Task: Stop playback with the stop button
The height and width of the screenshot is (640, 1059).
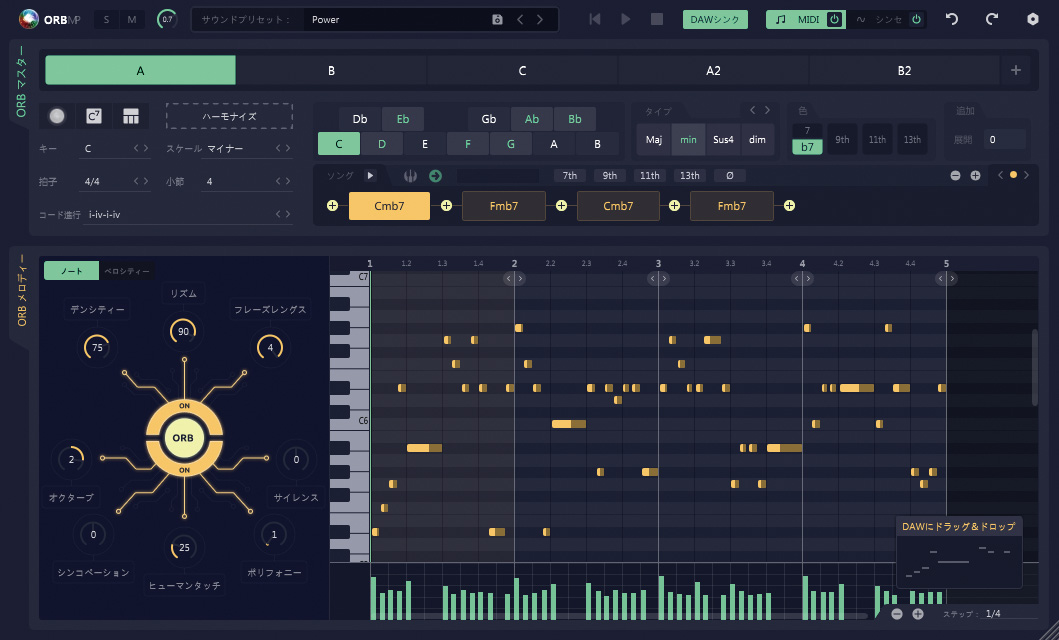Action: (x=656, y=20)
